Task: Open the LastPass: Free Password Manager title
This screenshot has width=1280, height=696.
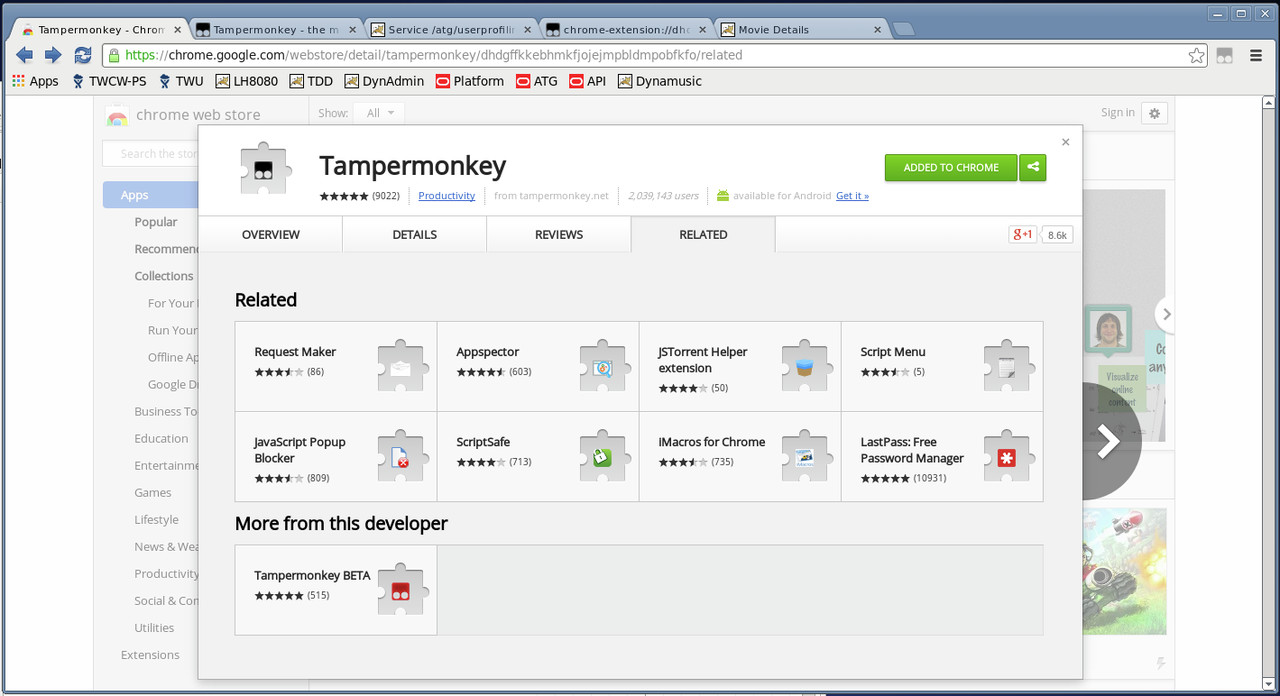Action: (x=912, y=450)
